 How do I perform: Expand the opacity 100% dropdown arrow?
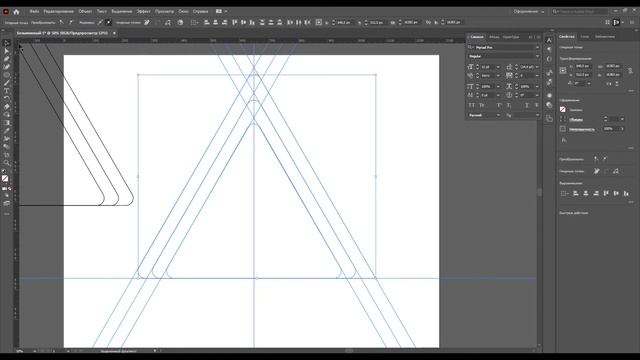point(622,129)
